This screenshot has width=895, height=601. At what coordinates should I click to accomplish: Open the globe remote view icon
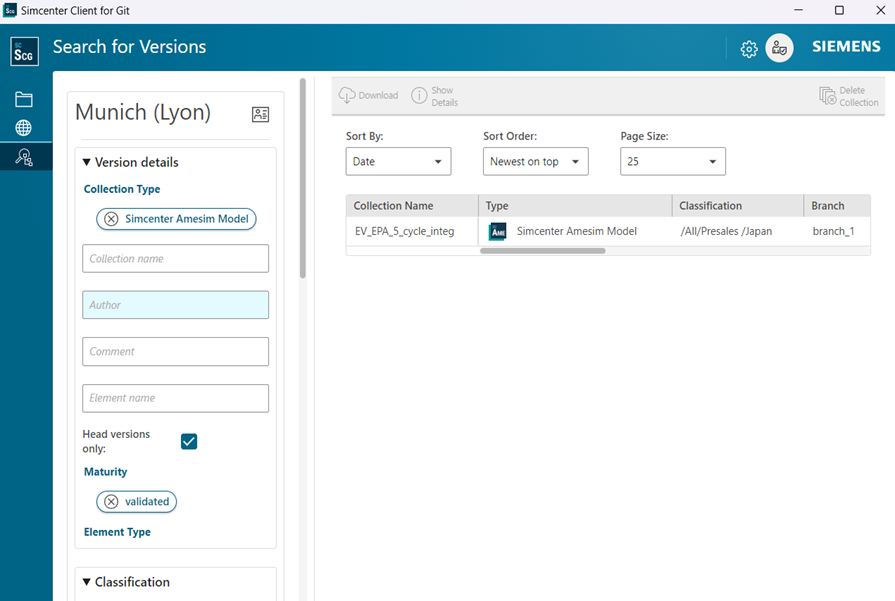tap(23, 128)
